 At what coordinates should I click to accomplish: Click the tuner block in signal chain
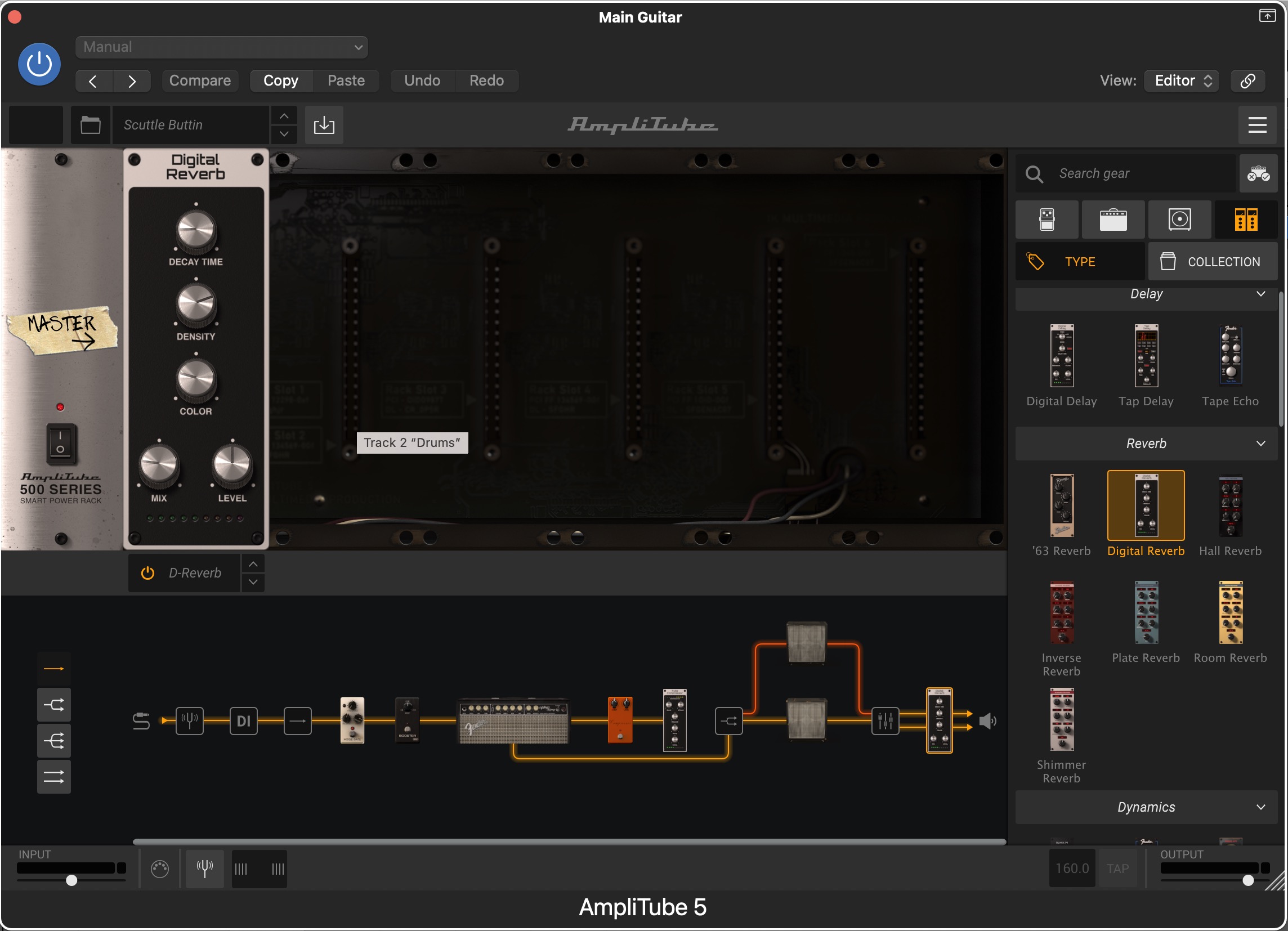point(189,721)
